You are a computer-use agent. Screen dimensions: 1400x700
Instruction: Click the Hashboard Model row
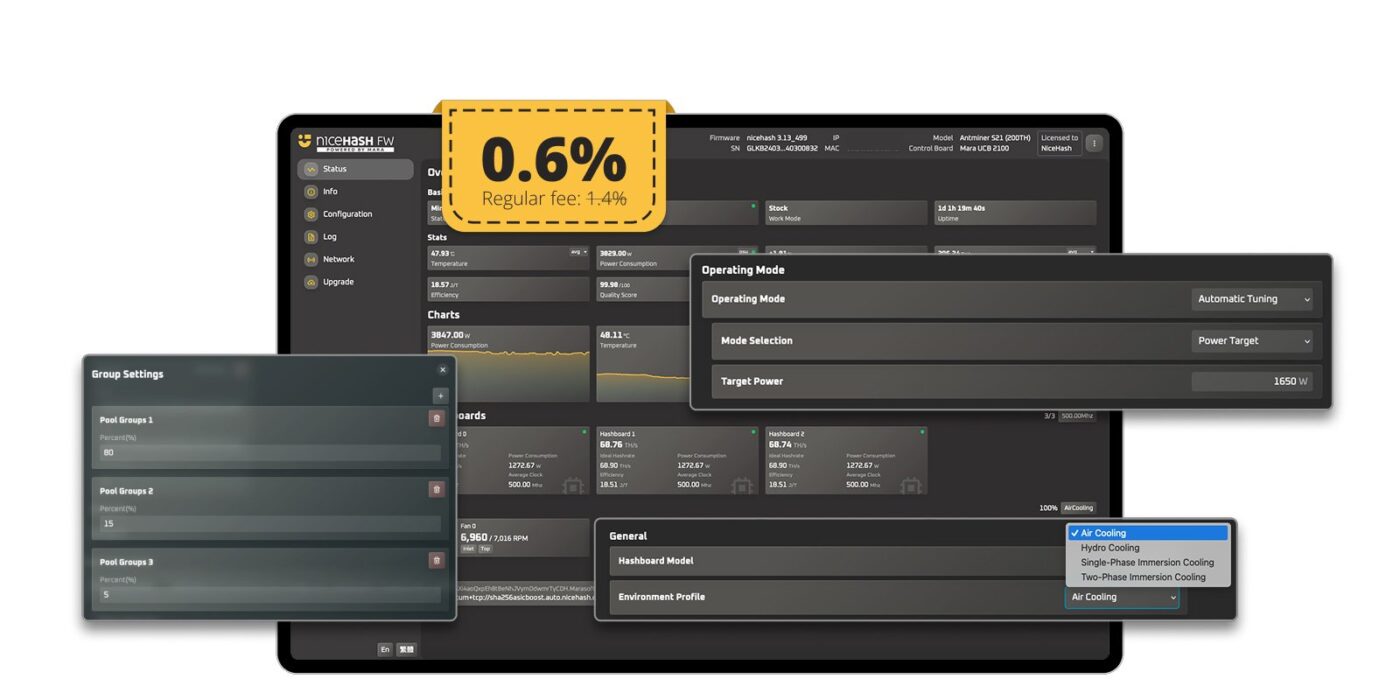click(838, 561)
